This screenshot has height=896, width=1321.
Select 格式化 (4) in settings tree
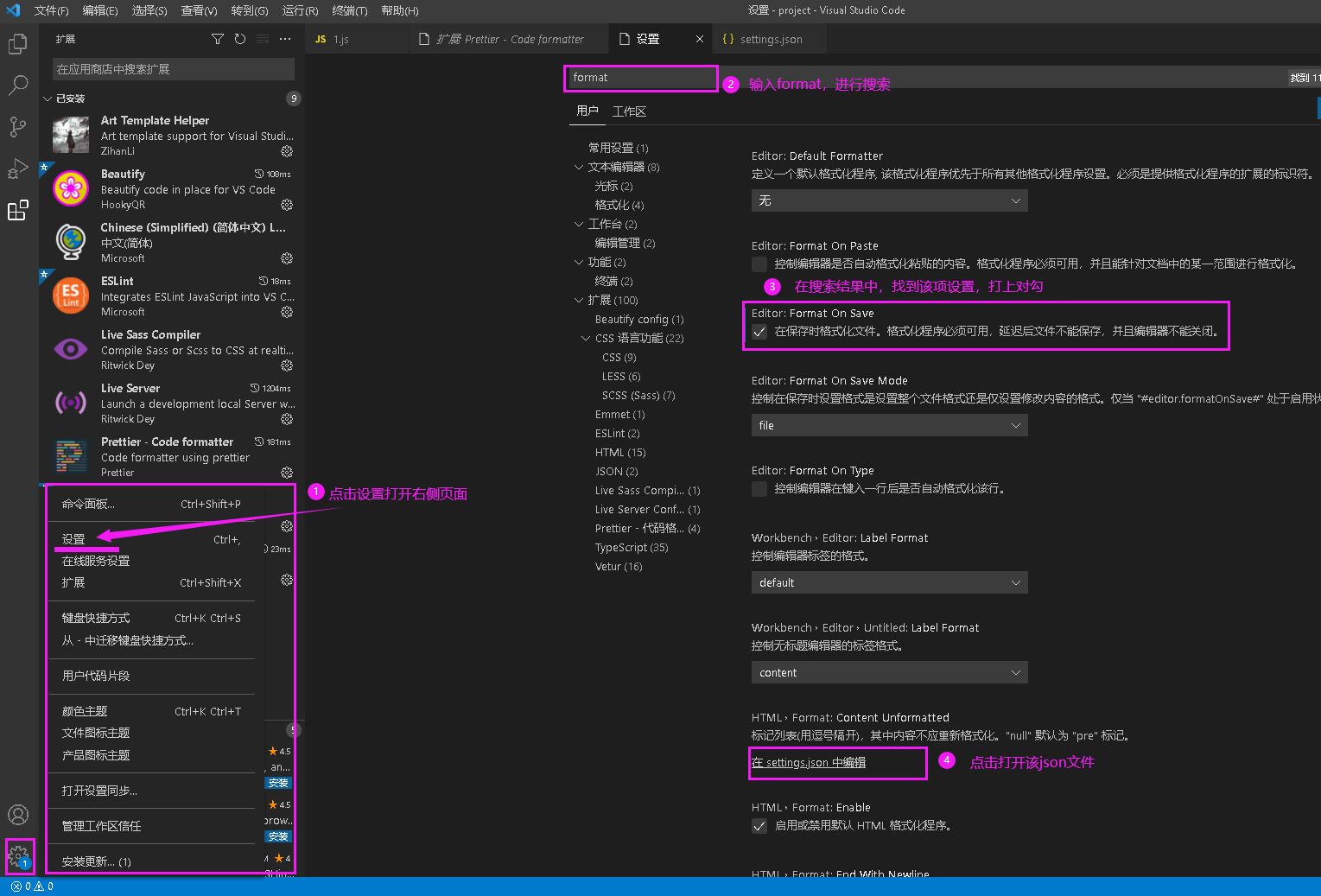tap(619, 205)
